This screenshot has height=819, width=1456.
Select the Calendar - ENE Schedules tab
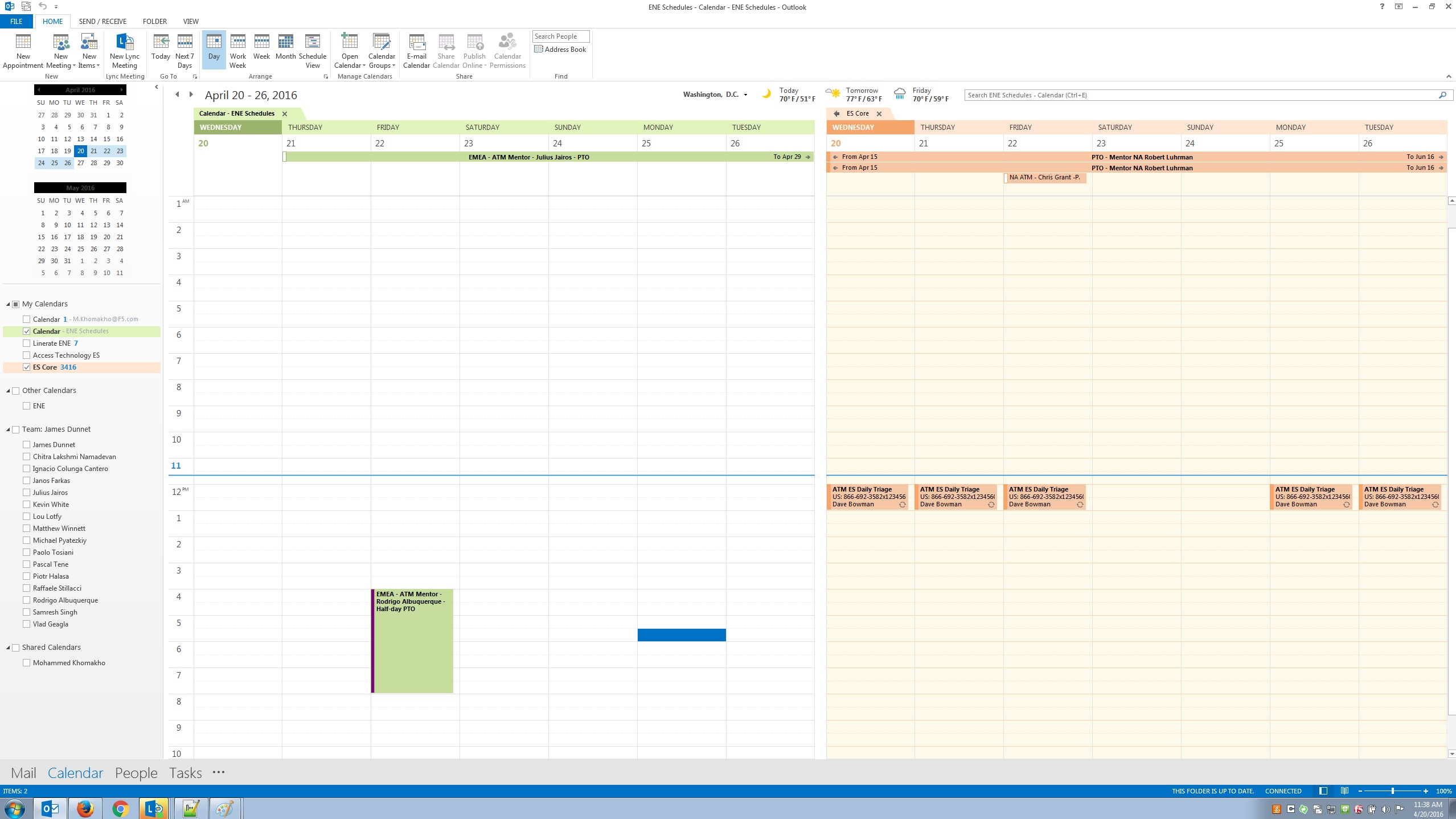coord(237,113)
